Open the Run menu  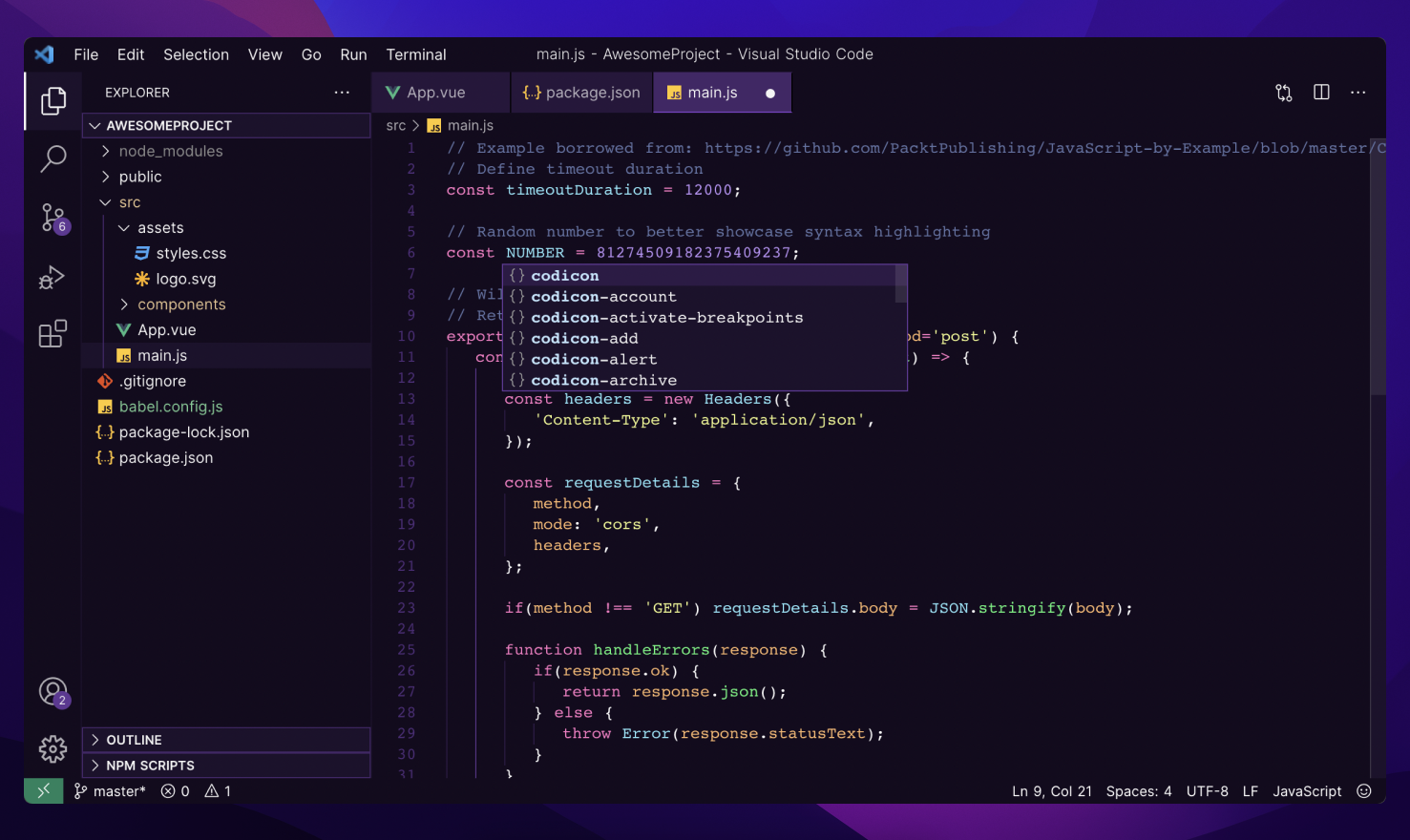click(x=353, y=54)
